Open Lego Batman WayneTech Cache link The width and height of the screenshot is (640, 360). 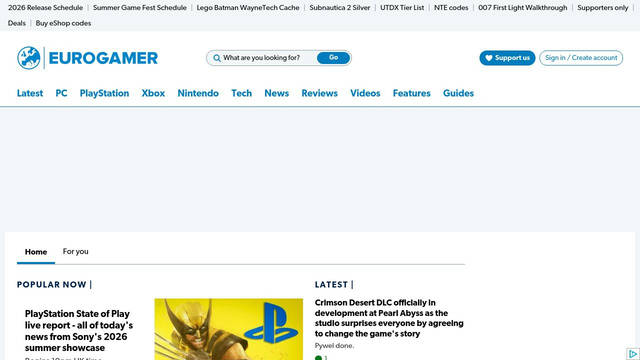coord(248,8)
